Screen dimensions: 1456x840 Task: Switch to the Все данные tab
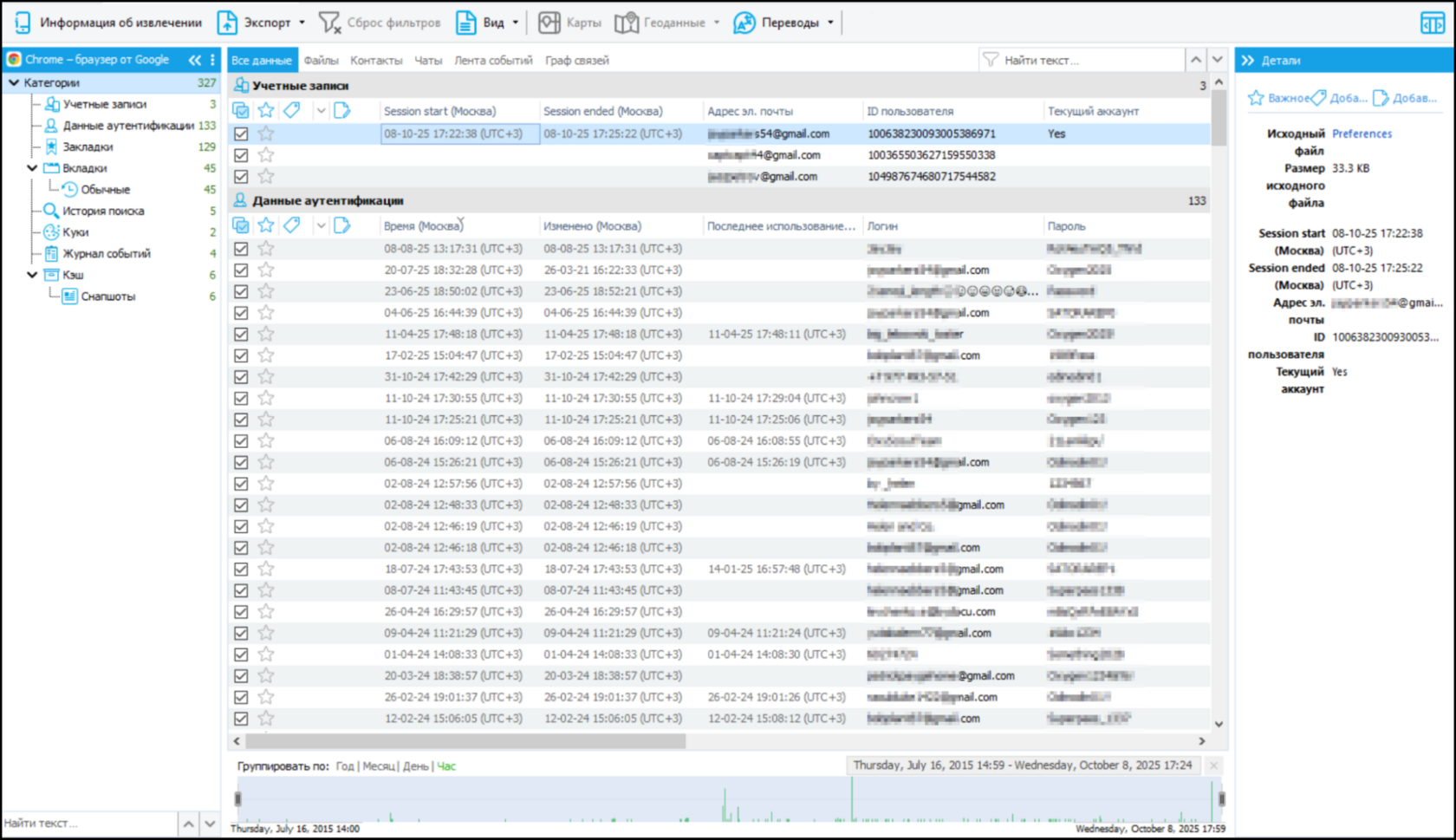point(262,60)
